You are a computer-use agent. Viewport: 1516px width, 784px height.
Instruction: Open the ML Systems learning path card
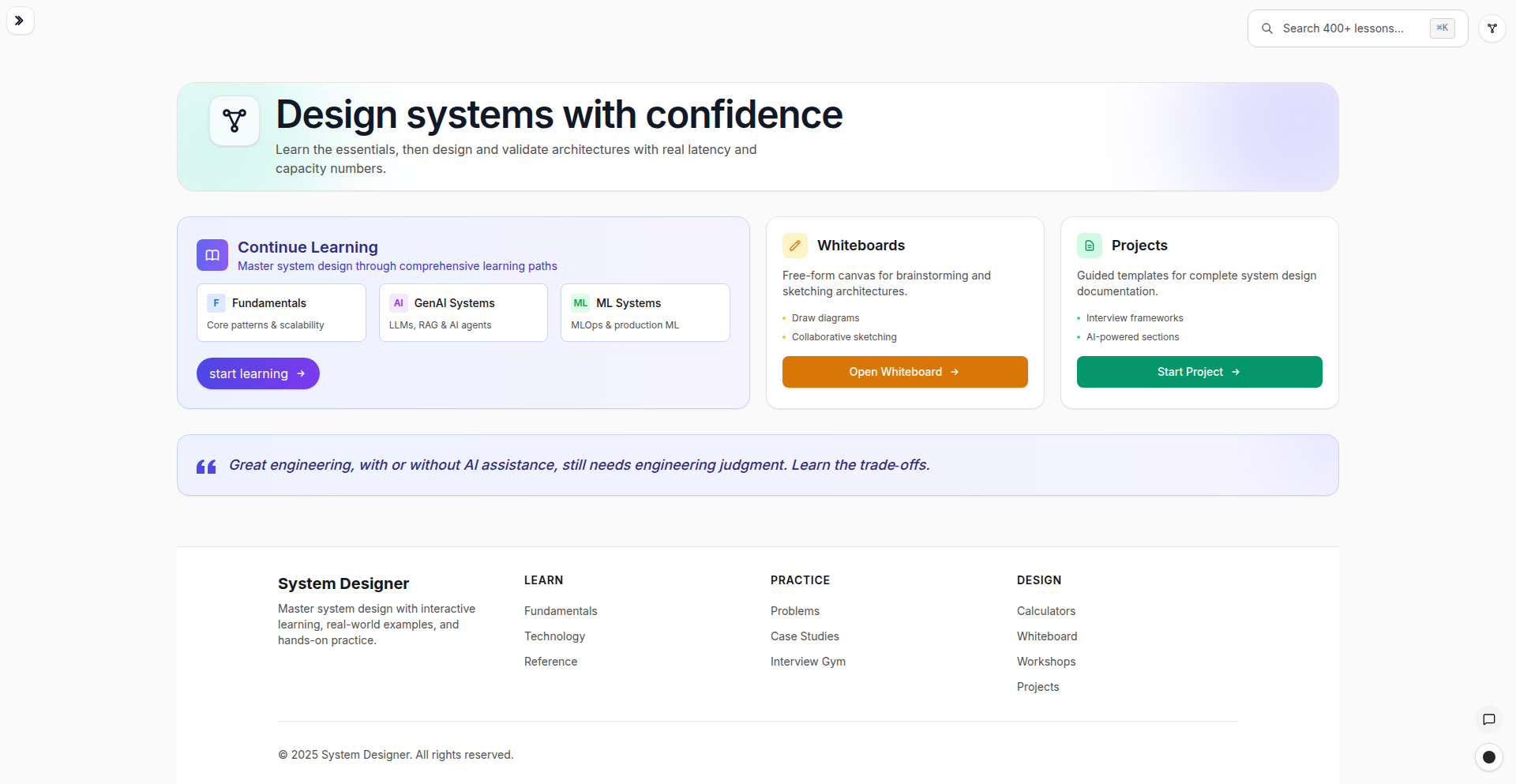pyautogui.click(x=644, y=313)
